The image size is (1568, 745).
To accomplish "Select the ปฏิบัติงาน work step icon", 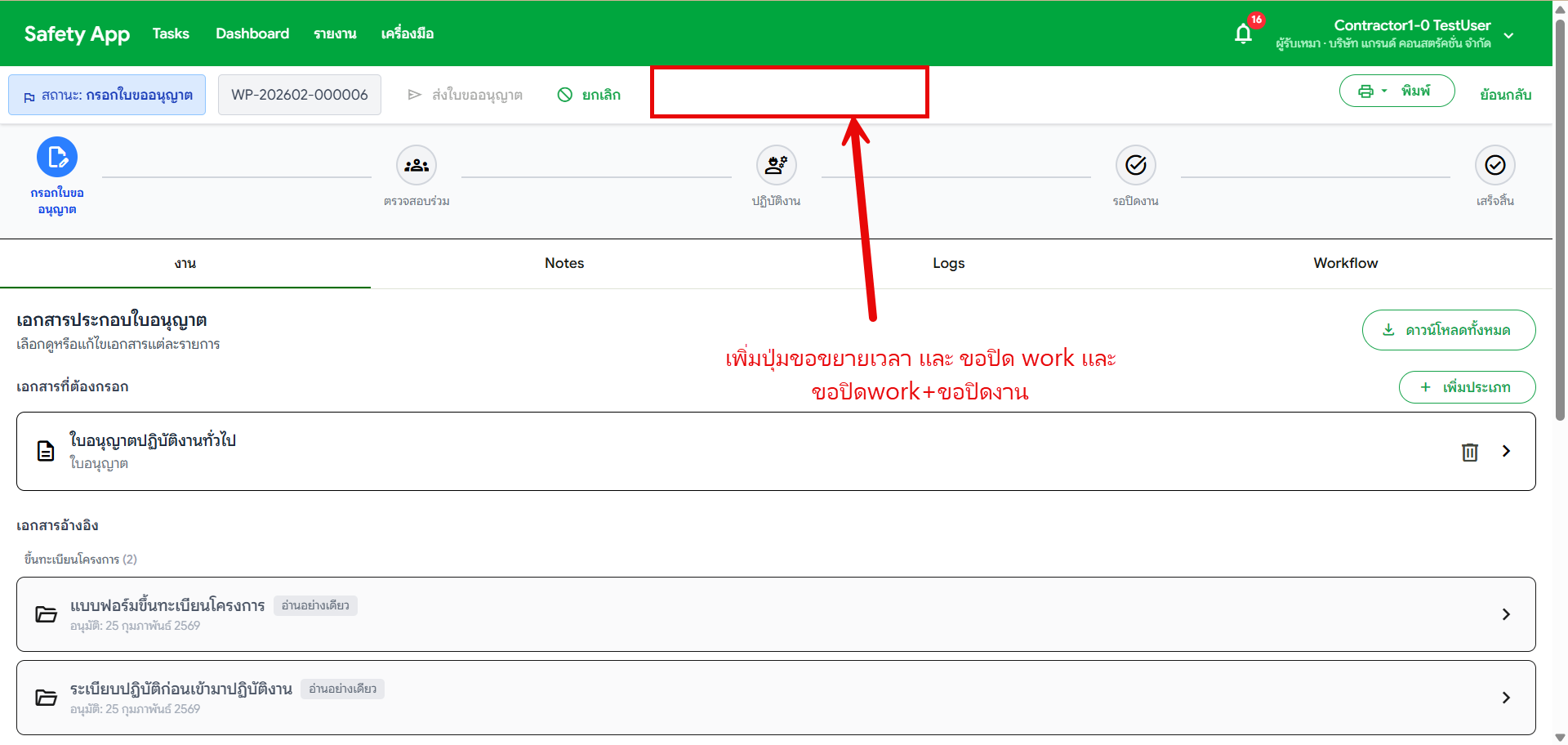I will point(776,165).
